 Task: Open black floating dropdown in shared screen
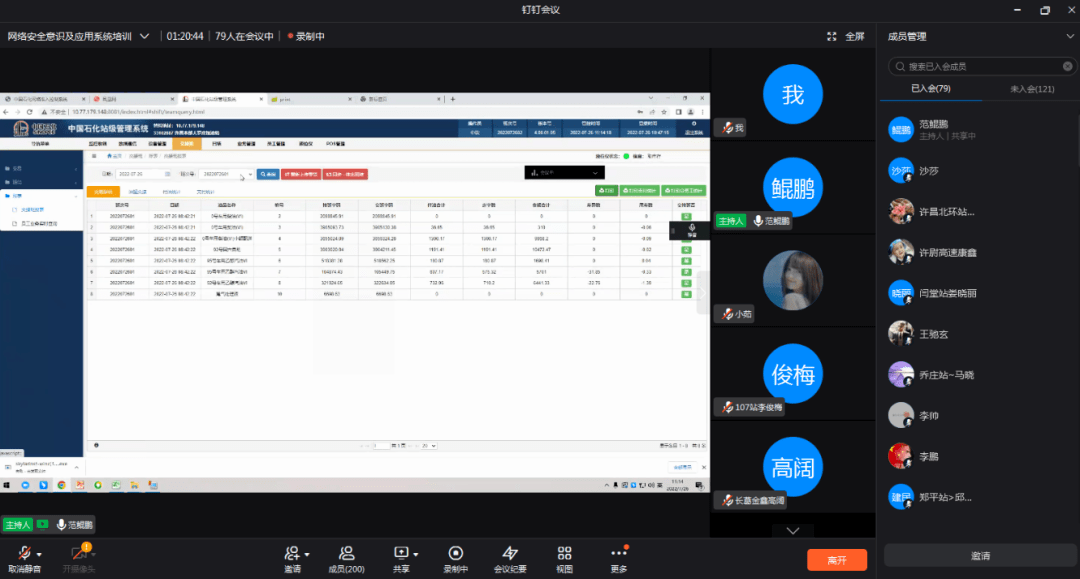pos(565,172)
